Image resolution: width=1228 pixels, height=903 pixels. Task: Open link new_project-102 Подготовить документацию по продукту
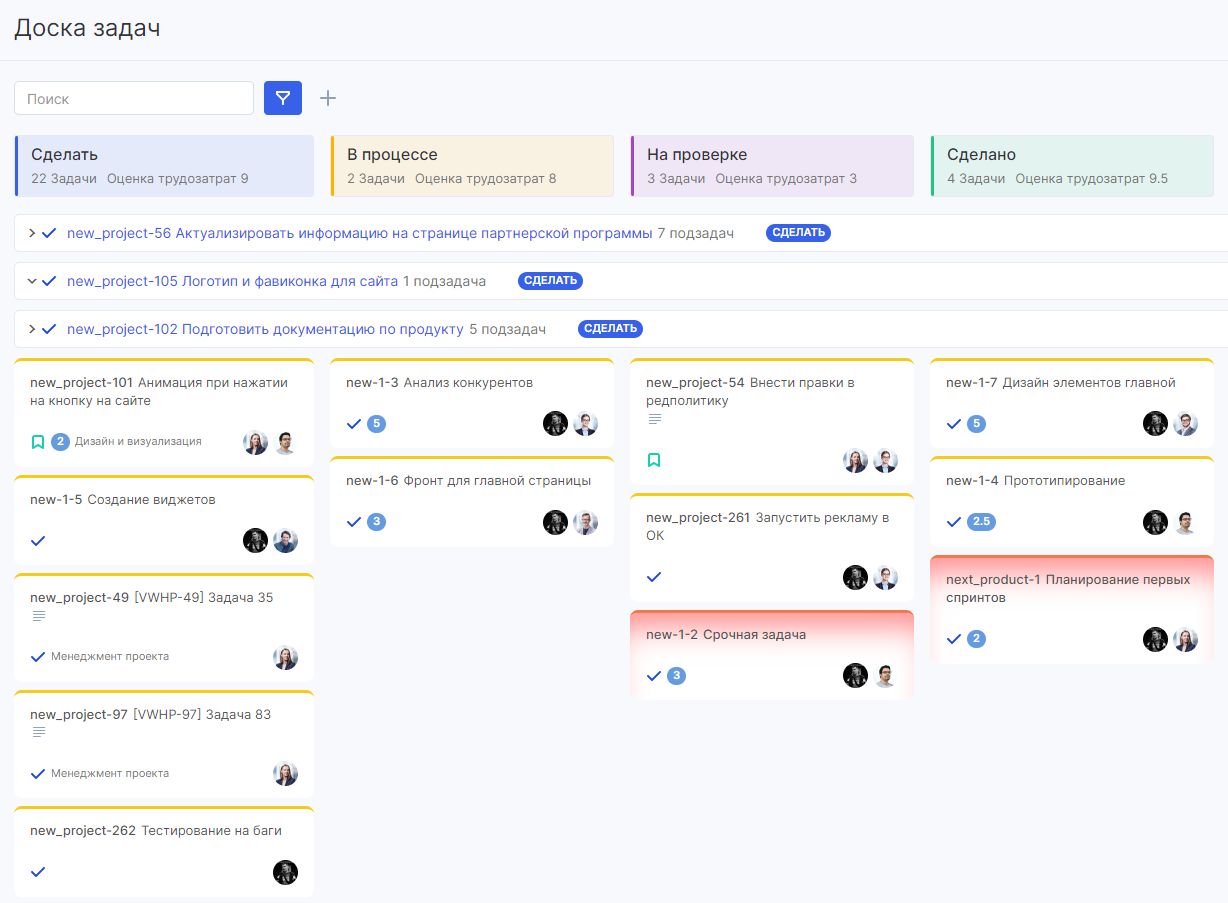265,329
